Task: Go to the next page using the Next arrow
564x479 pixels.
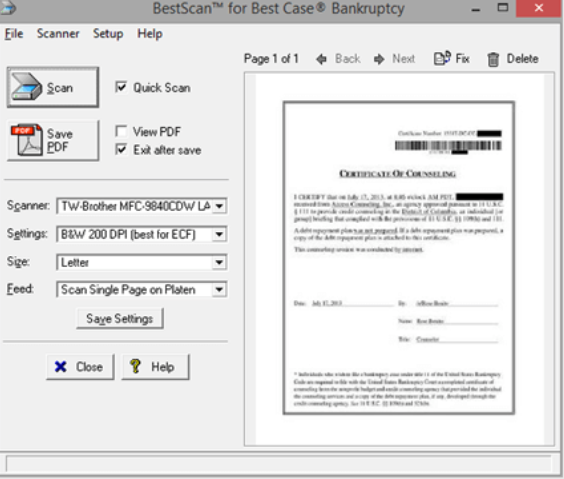Action: 394,59
